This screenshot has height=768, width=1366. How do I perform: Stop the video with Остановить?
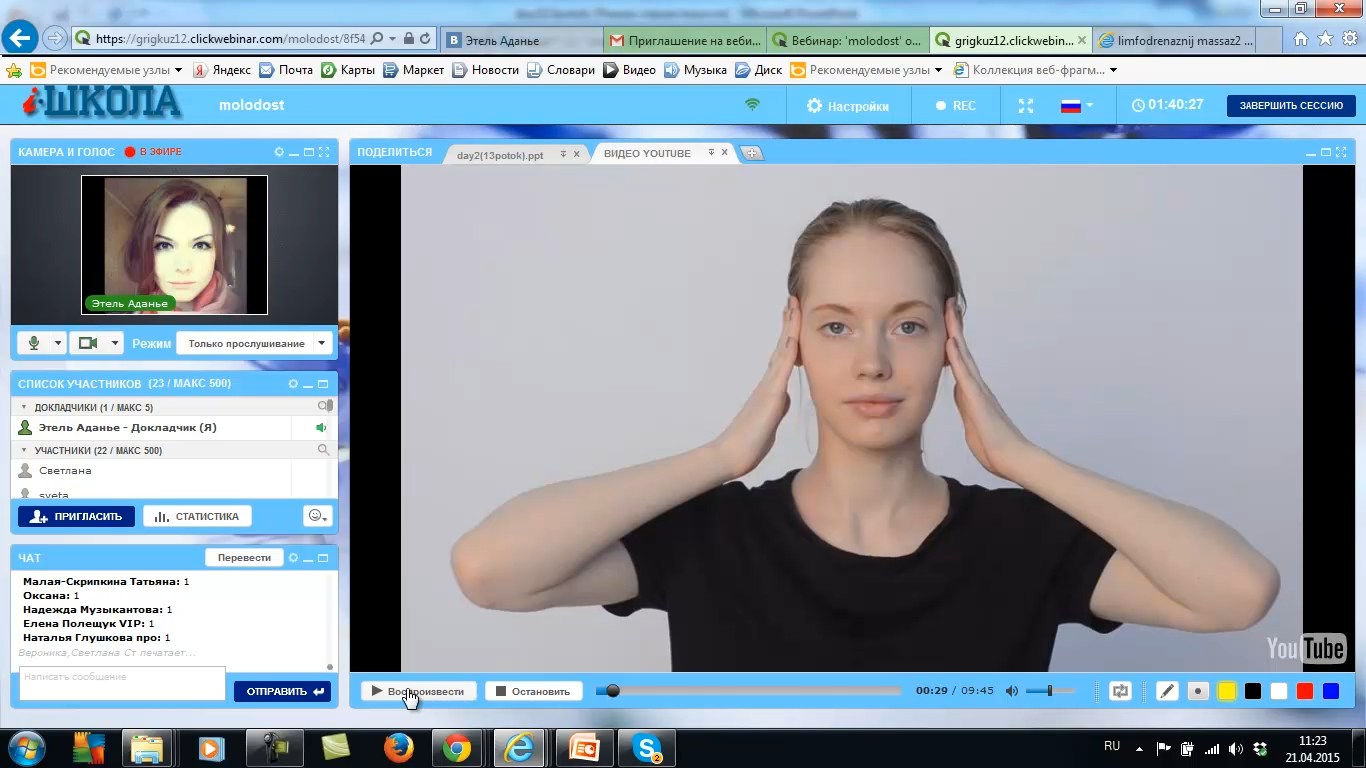click(x=534, y=691)
